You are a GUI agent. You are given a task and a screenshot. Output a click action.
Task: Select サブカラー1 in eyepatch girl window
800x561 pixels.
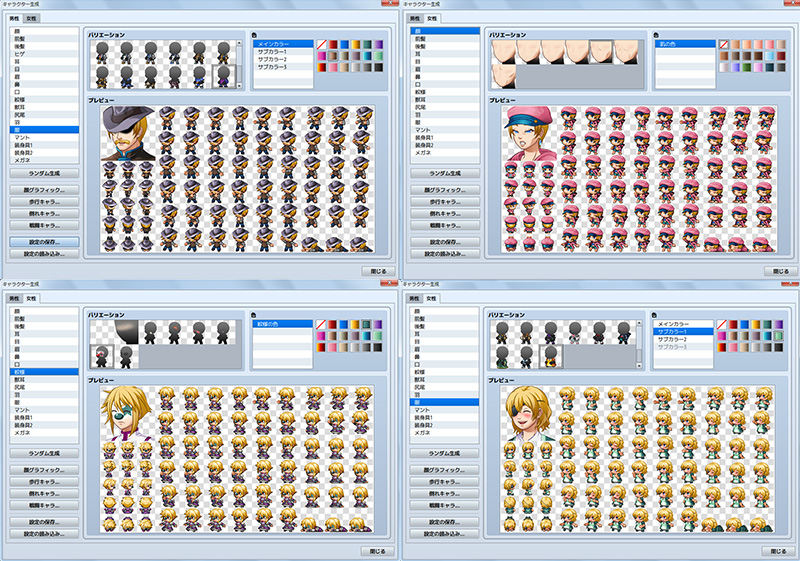coord(683,332)
